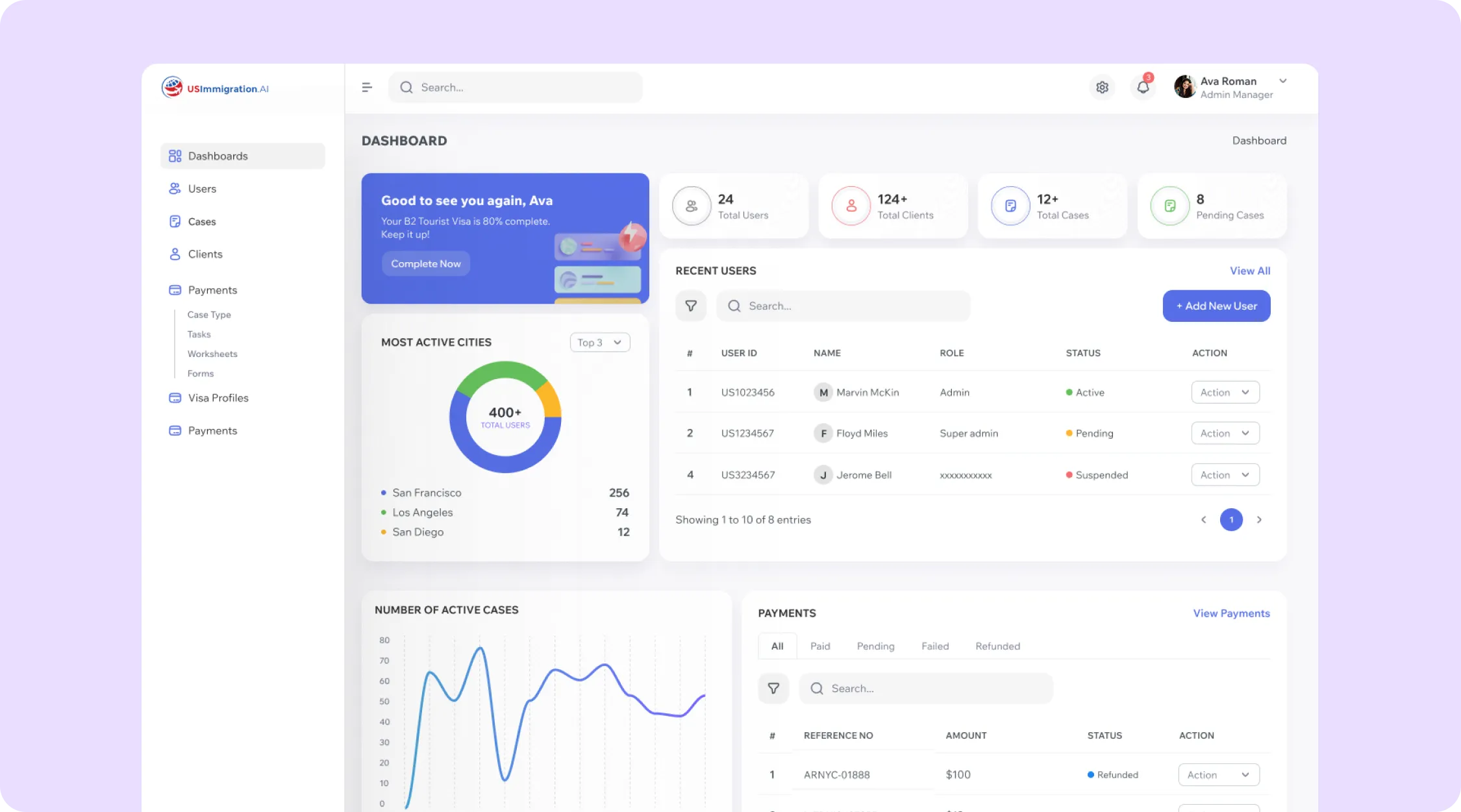Image resolution: width=1461 pixels, height=812 pixels.
Task: Click Ava Roman's profile avatar
Action: pos(1184,87)
